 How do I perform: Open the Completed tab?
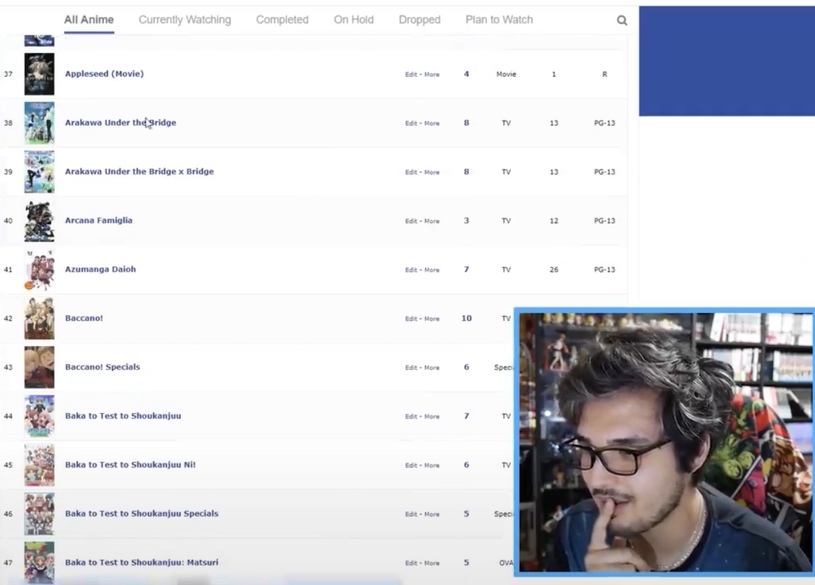(282, 20)
